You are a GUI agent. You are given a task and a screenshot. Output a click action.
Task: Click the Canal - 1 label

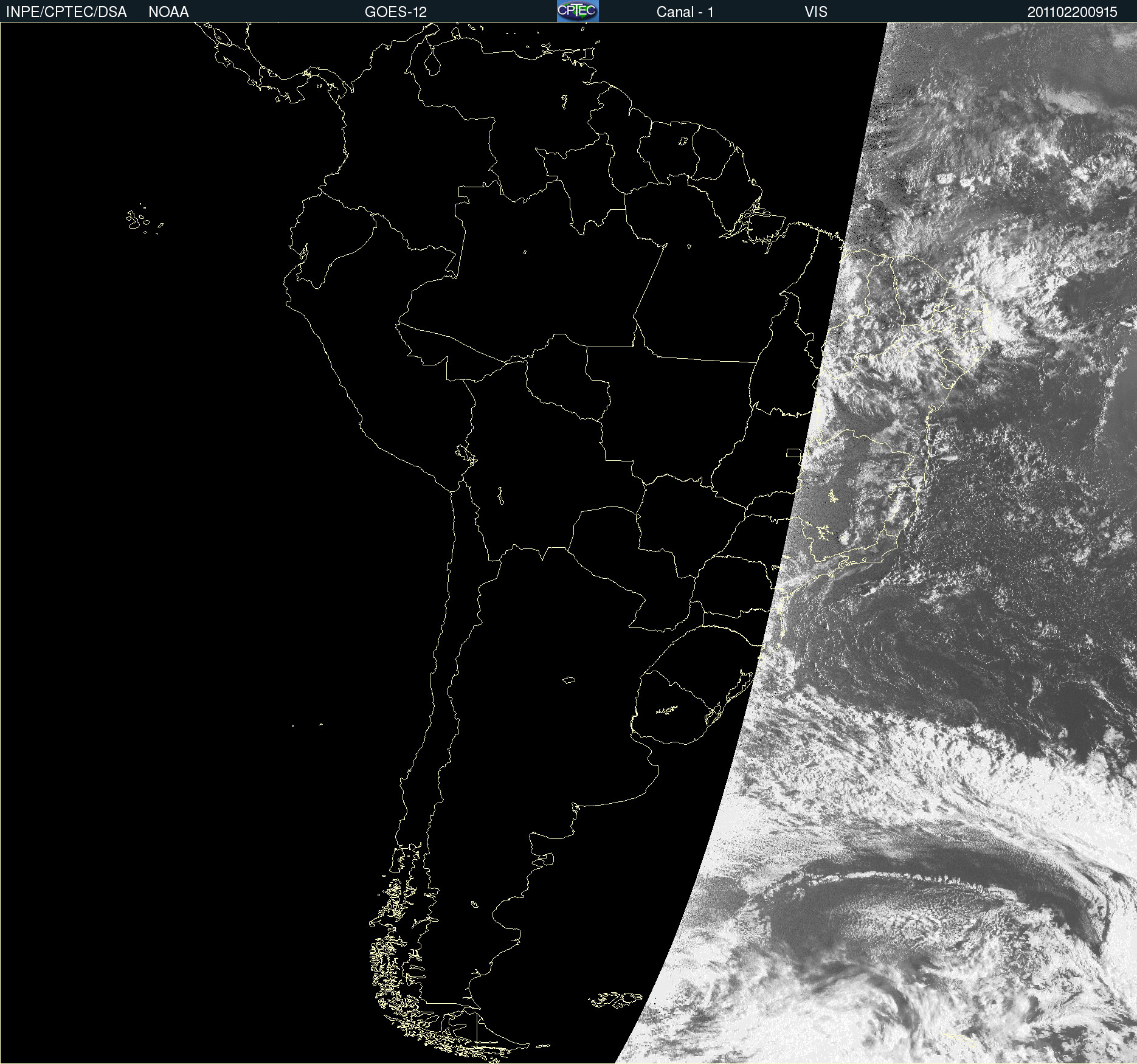pyautogui.click(x=685, y=12)
